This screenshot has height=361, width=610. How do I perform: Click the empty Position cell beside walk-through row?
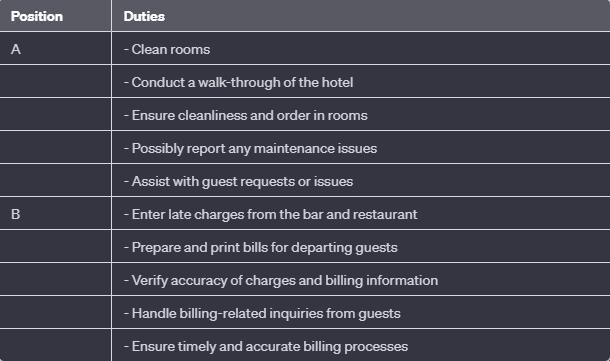55,82
